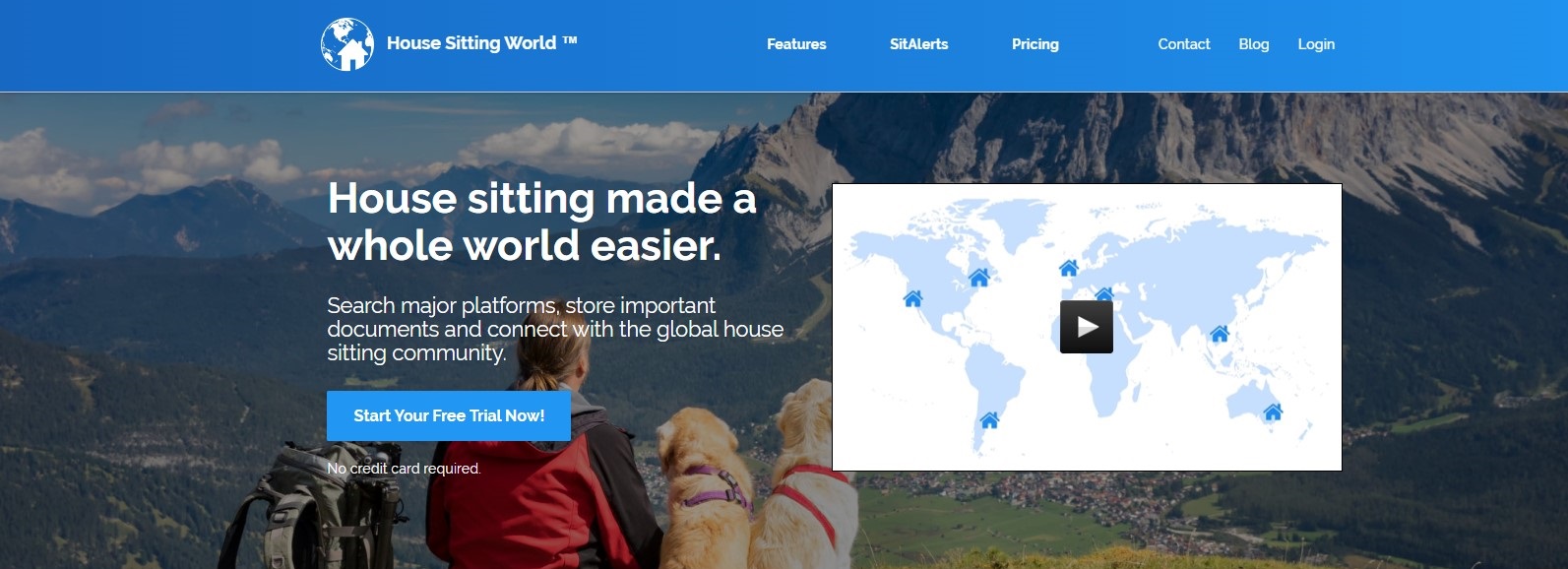The width and height of the screenshot is (1568, 569).
Task: Click the house marker on eastern North America
Action: point(978,278)
